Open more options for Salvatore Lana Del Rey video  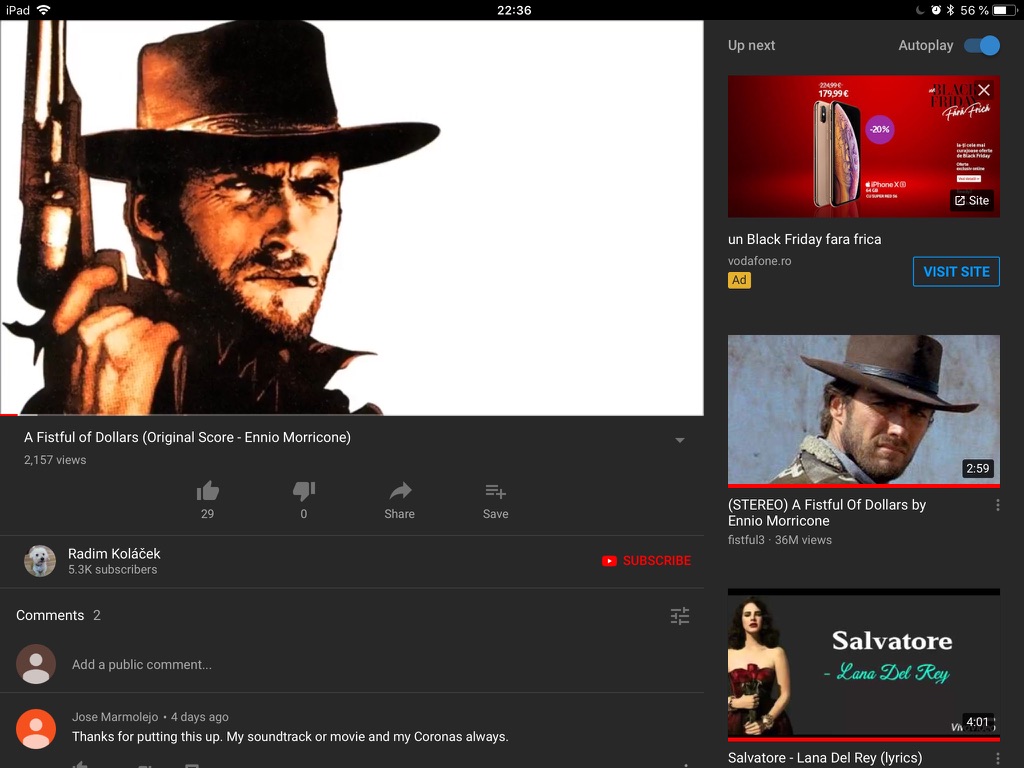pos(997,758)
